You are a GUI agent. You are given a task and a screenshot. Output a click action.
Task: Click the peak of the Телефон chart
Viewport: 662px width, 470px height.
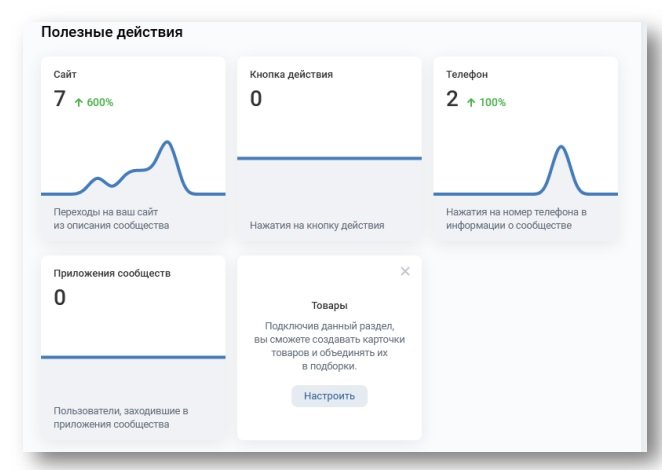click(x=561, y=148)
